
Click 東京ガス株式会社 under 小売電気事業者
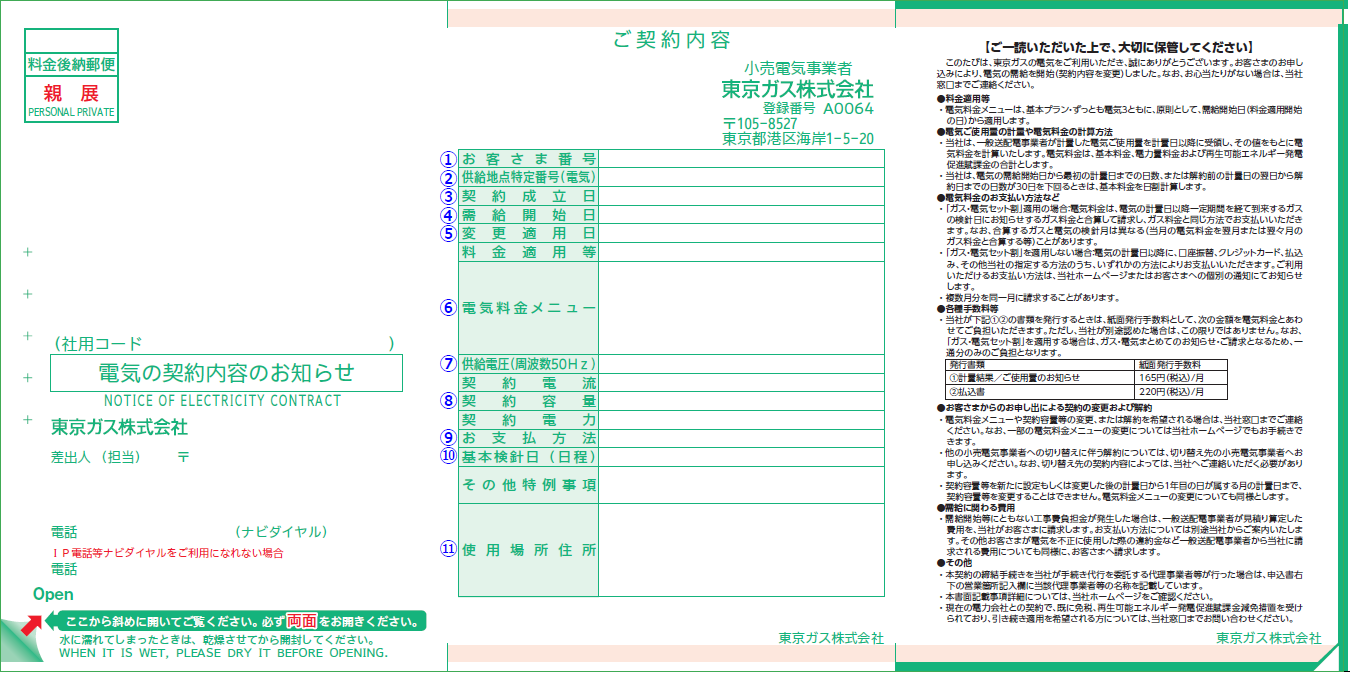[x=798, y=89]
